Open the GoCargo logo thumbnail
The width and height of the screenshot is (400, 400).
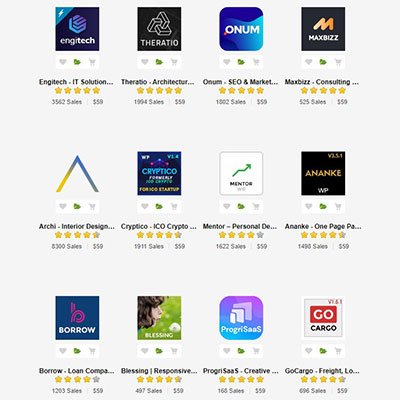click(x=323, y=318)
